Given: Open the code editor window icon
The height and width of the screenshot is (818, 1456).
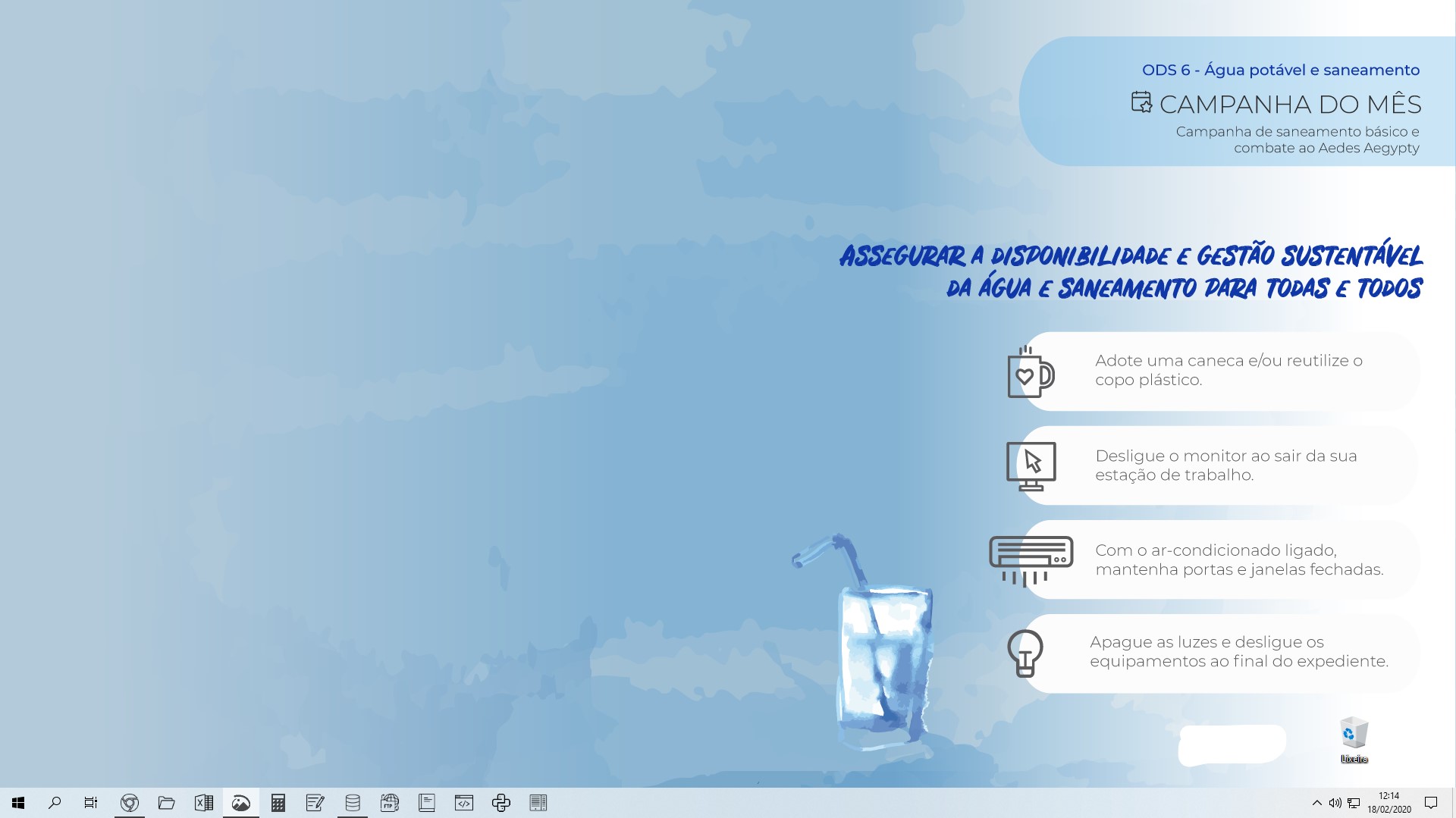Looking at the screenshot, I should [x=464, y=803].
